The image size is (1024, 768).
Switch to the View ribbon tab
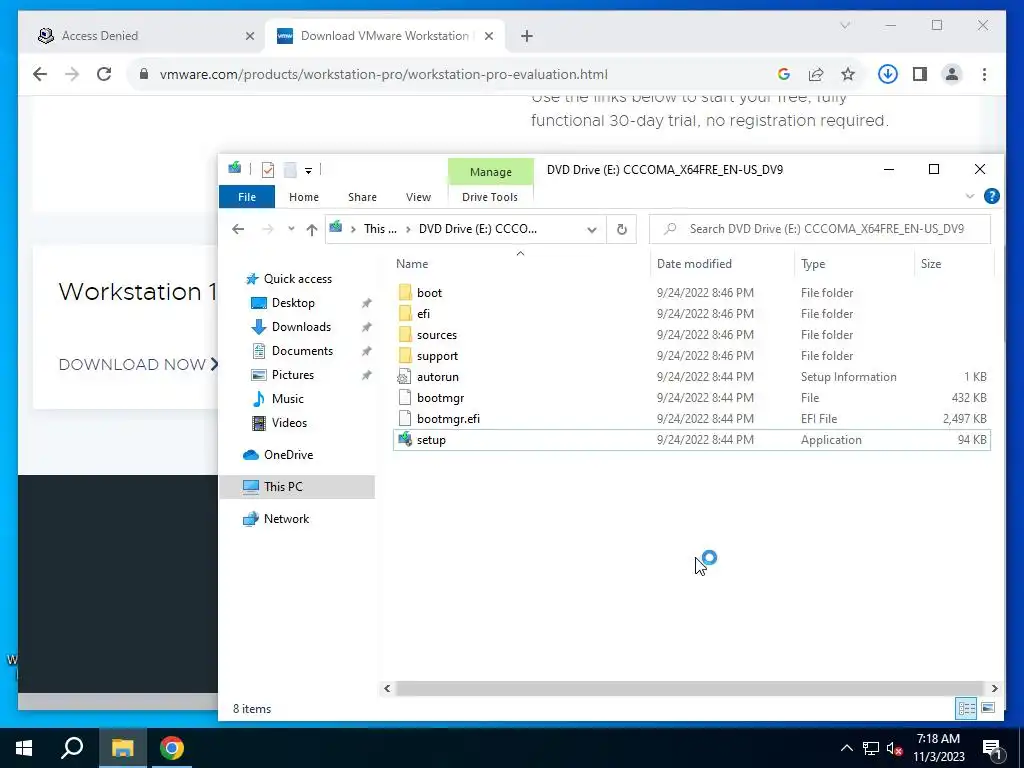[418, 197]
